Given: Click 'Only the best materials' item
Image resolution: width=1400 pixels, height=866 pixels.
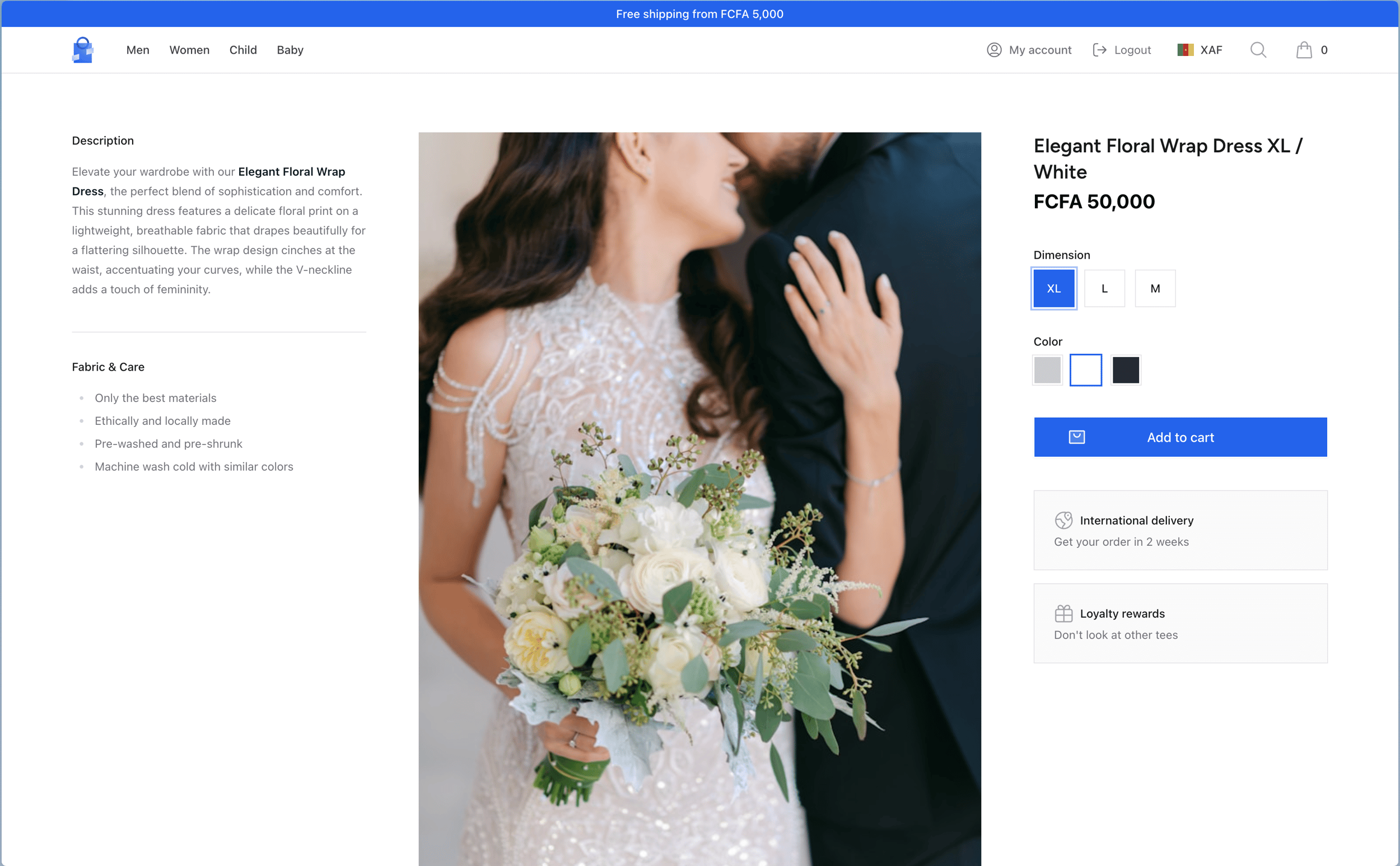Looking at the screenshot, I should 156,398.
